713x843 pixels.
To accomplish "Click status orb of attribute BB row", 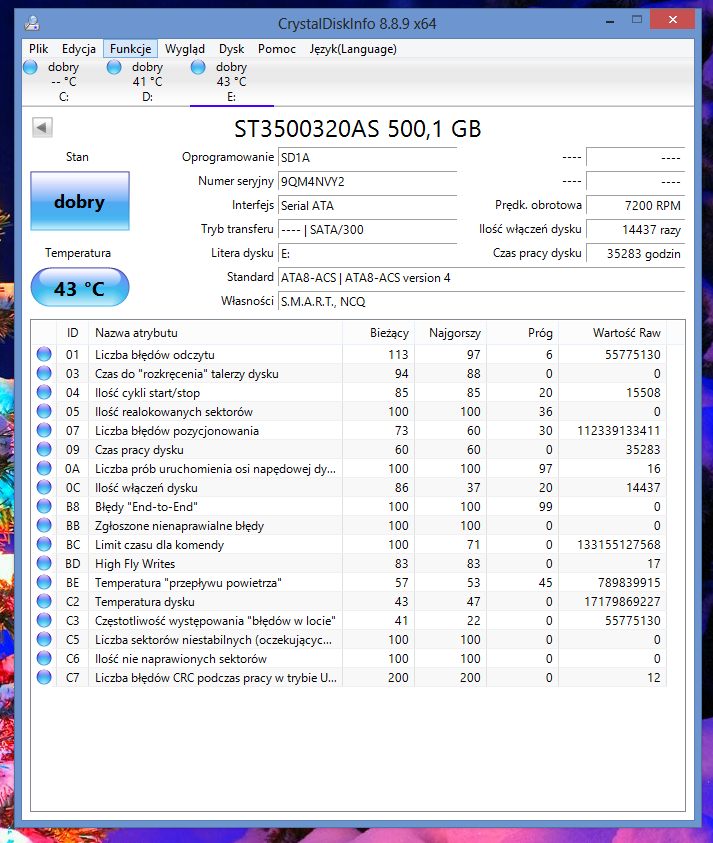I will [x=44, y=525].
